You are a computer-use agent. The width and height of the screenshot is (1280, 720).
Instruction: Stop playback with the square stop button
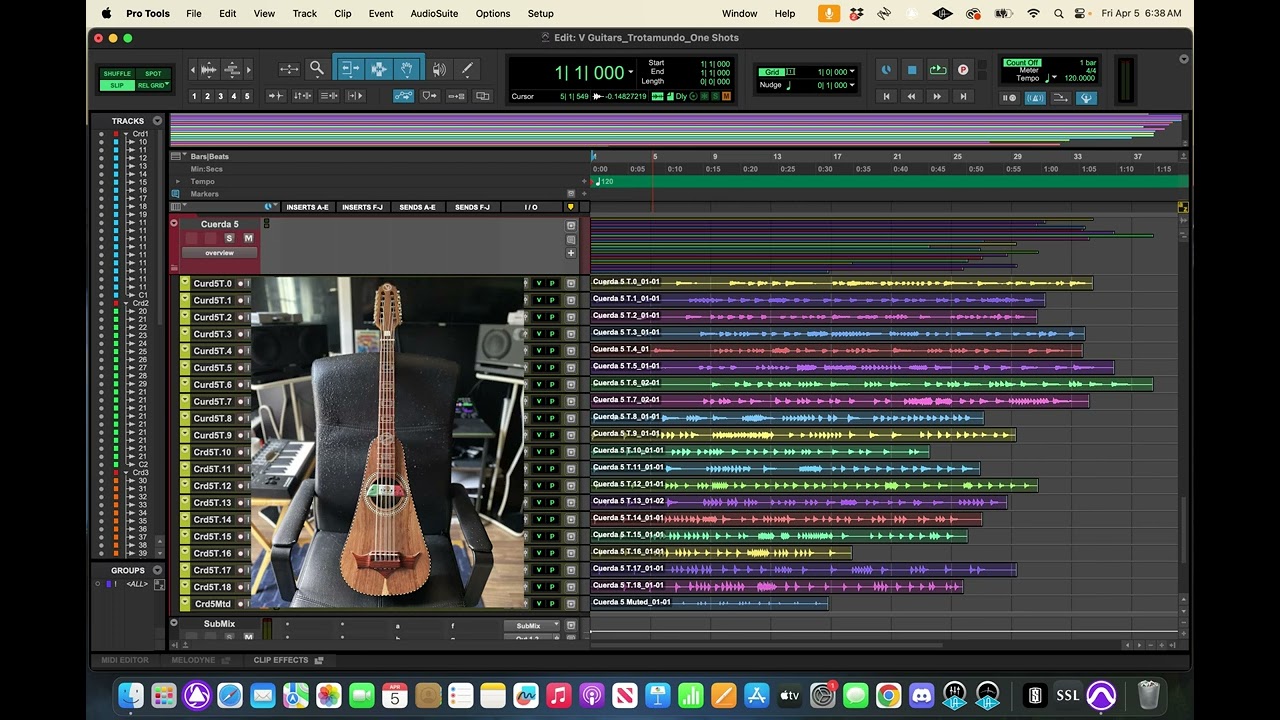tap(912, 70)
